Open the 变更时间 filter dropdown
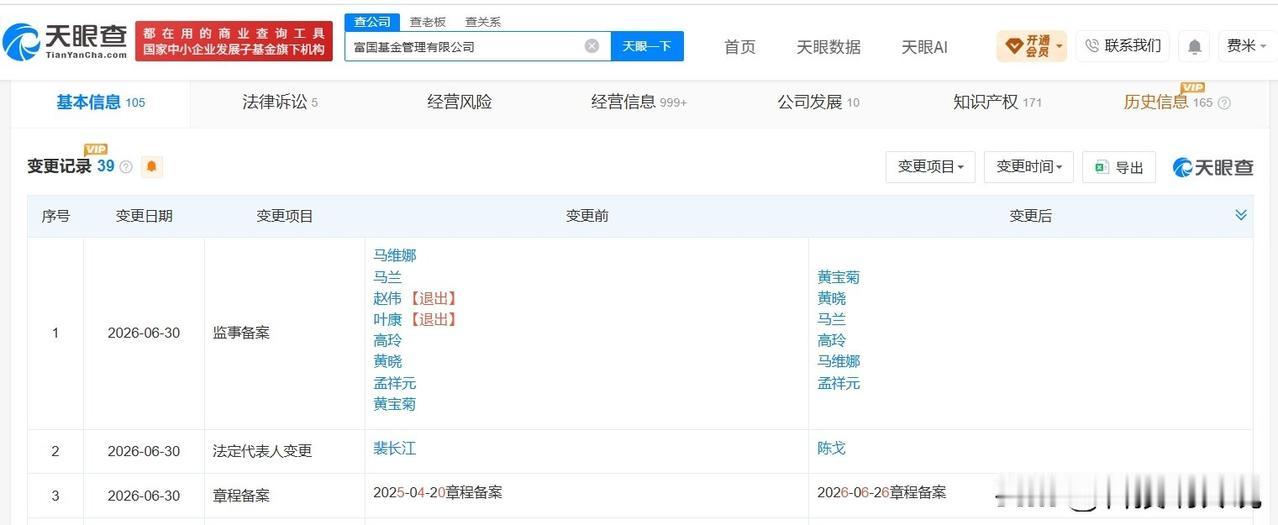Viewport: 1278px width, 525px height. tap(1028, 167)
